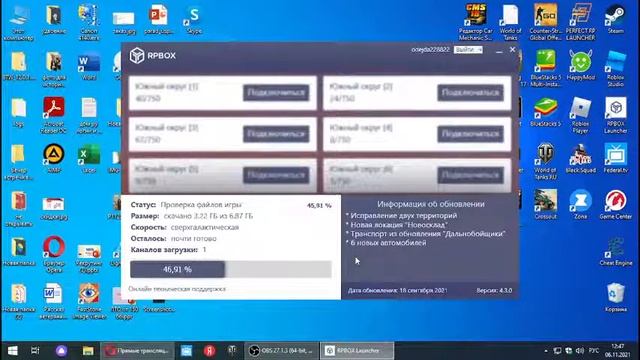The height and width of the screenshot is (360, 640).
Task: Select the Federal.tv shortcut
Action: (616, 159)
